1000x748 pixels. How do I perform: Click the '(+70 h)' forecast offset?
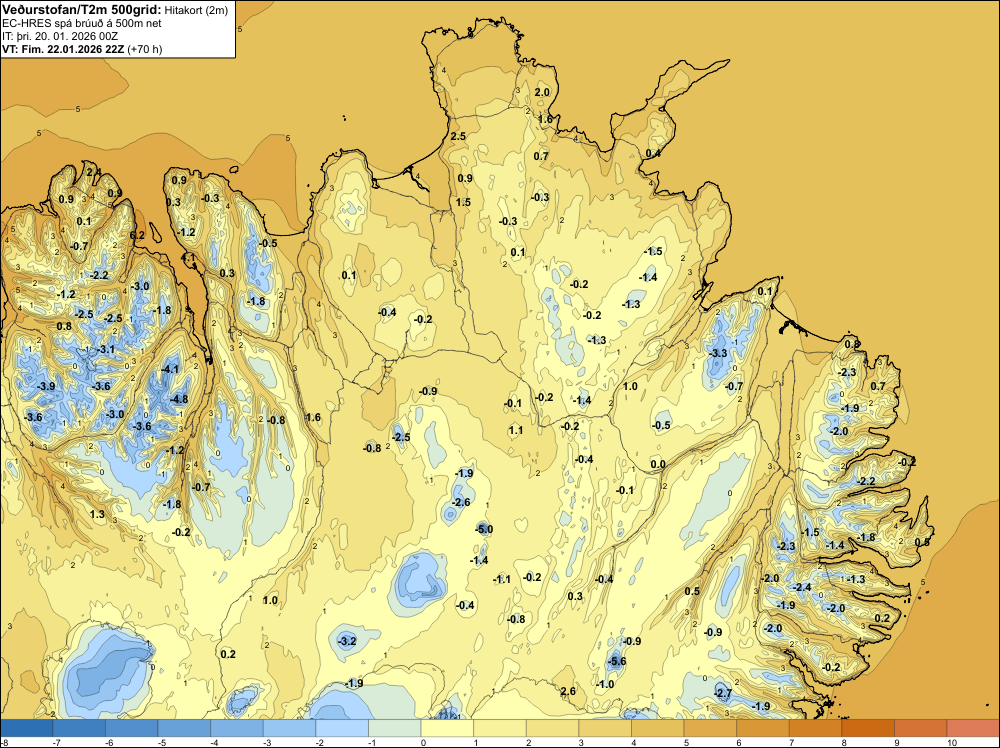(145, 49)
